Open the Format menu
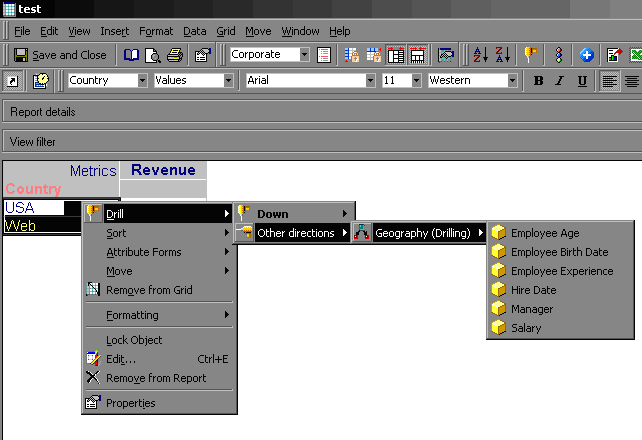The height and width of the screenshot is (440, 642). pos(156,31)
